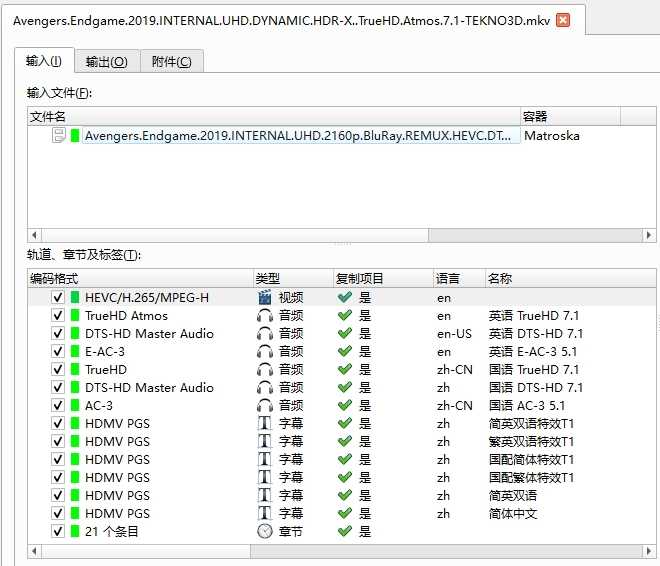660x566 pixels.
Task: Click headphones icon on 英语 DTS-HD 7.1 row
Action: (x=265, y=333)
